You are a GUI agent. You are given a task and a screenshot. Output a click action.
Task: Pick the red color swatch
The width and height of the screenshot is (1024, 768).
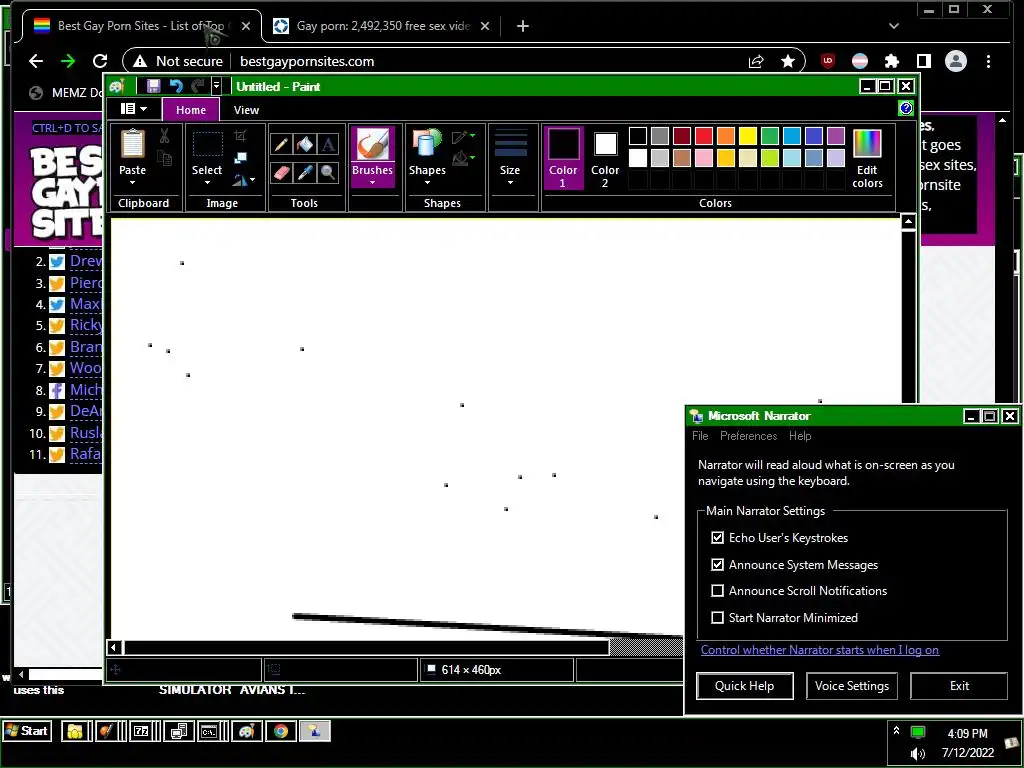pos(703,136)
